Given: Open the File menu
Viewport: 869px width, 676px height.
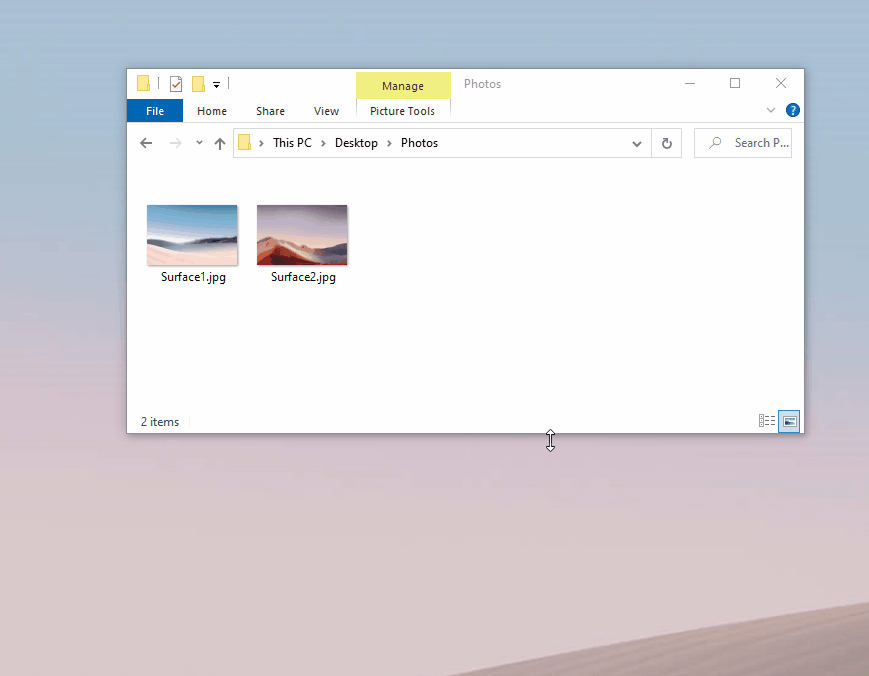Looking at the screenshot, I should click(x=154, y=111).
